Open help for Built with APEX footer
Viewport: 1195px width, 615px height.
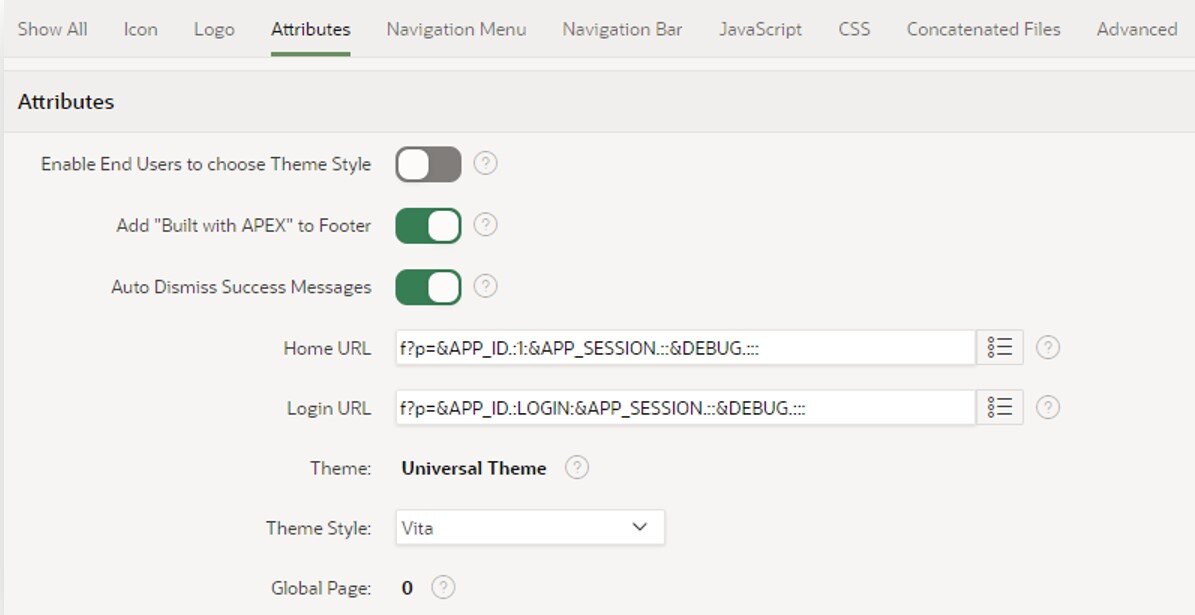(x=485, y=225)
